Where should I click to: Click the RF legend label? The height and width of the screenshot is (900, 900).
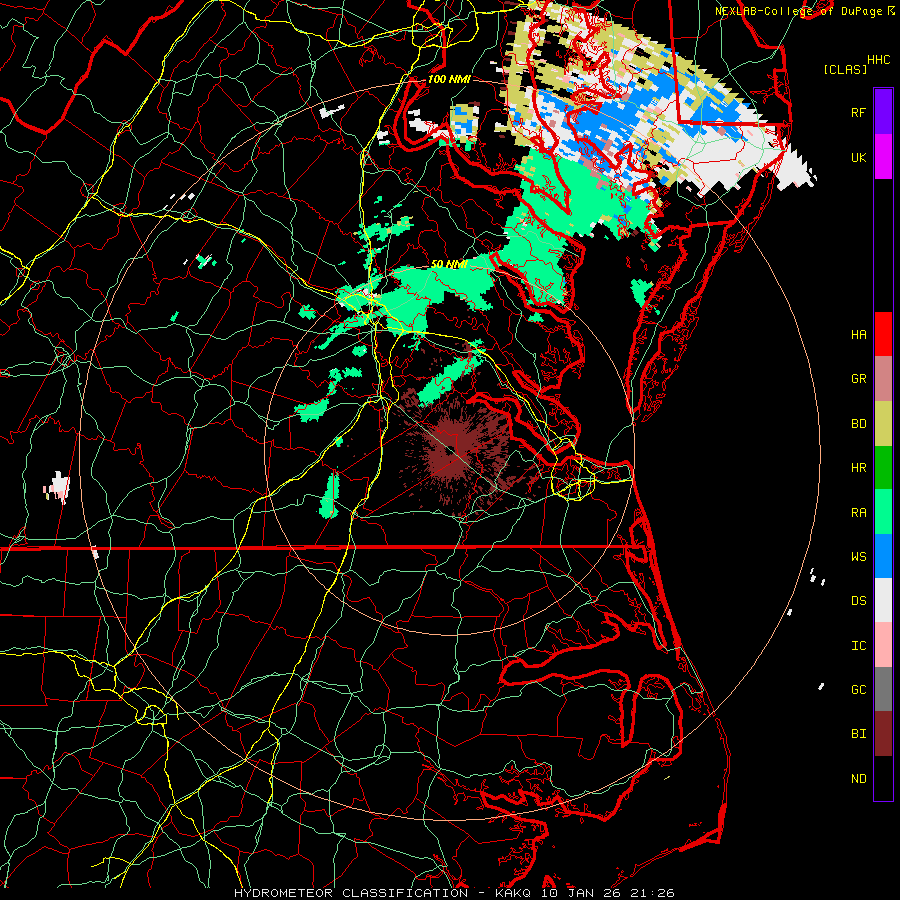(858, 112)
